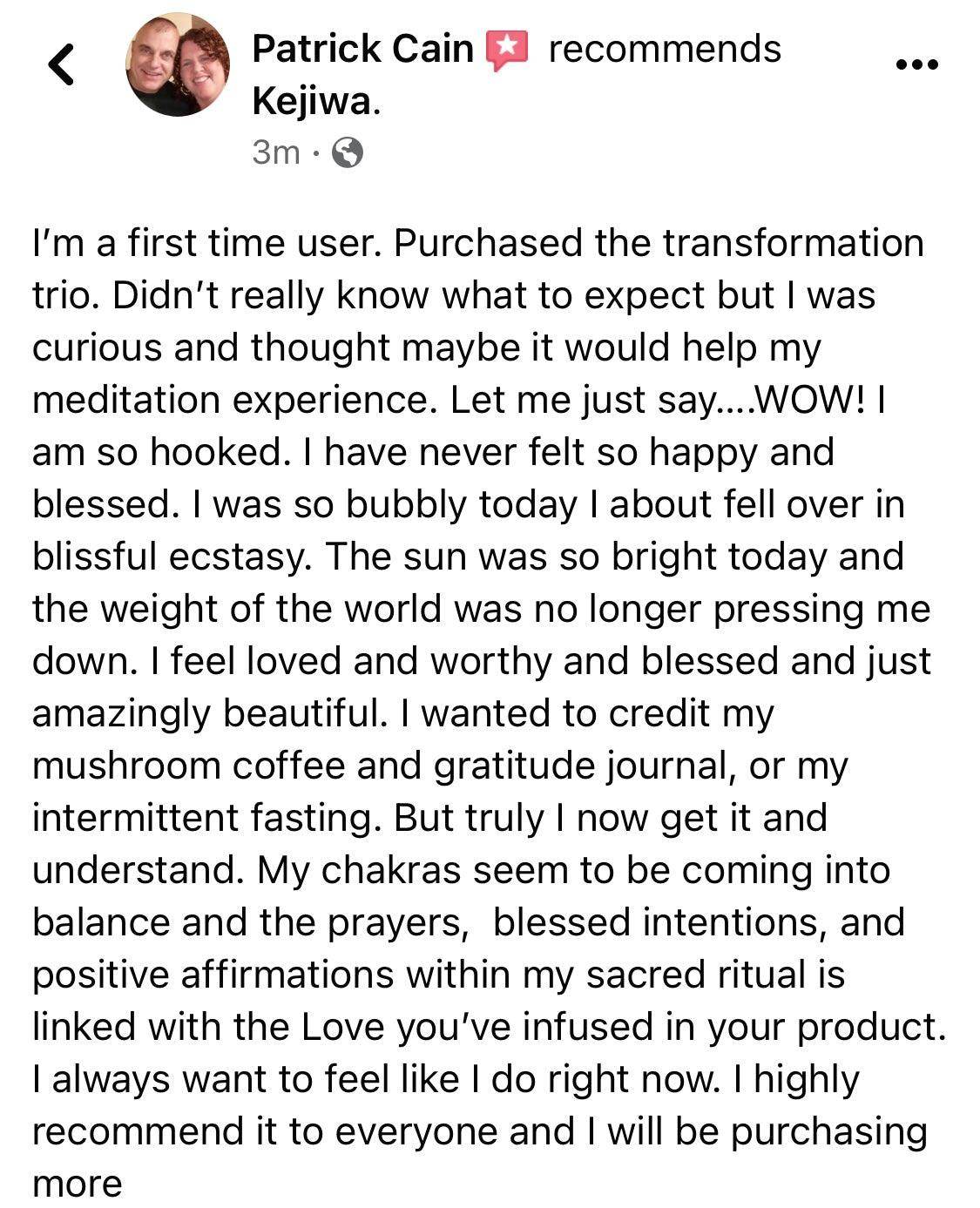Click the globe public audience icon
This screenshot has width=980, height=1208.
tap(348, 153)
